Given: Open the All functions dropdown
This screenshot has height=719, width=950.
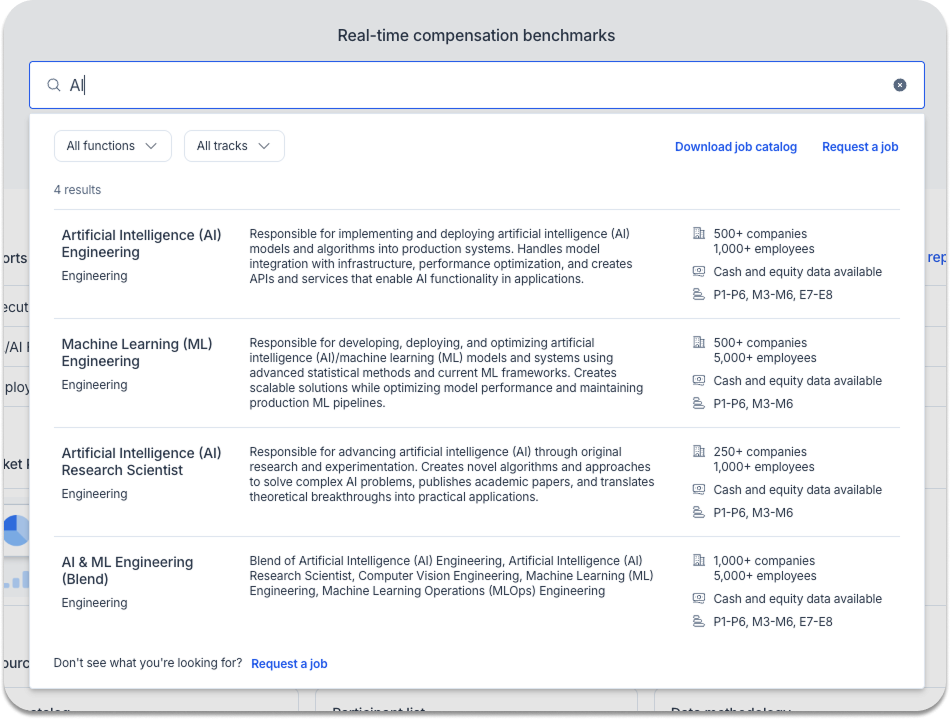Looking at the screenshot, I should click(113, 146).
